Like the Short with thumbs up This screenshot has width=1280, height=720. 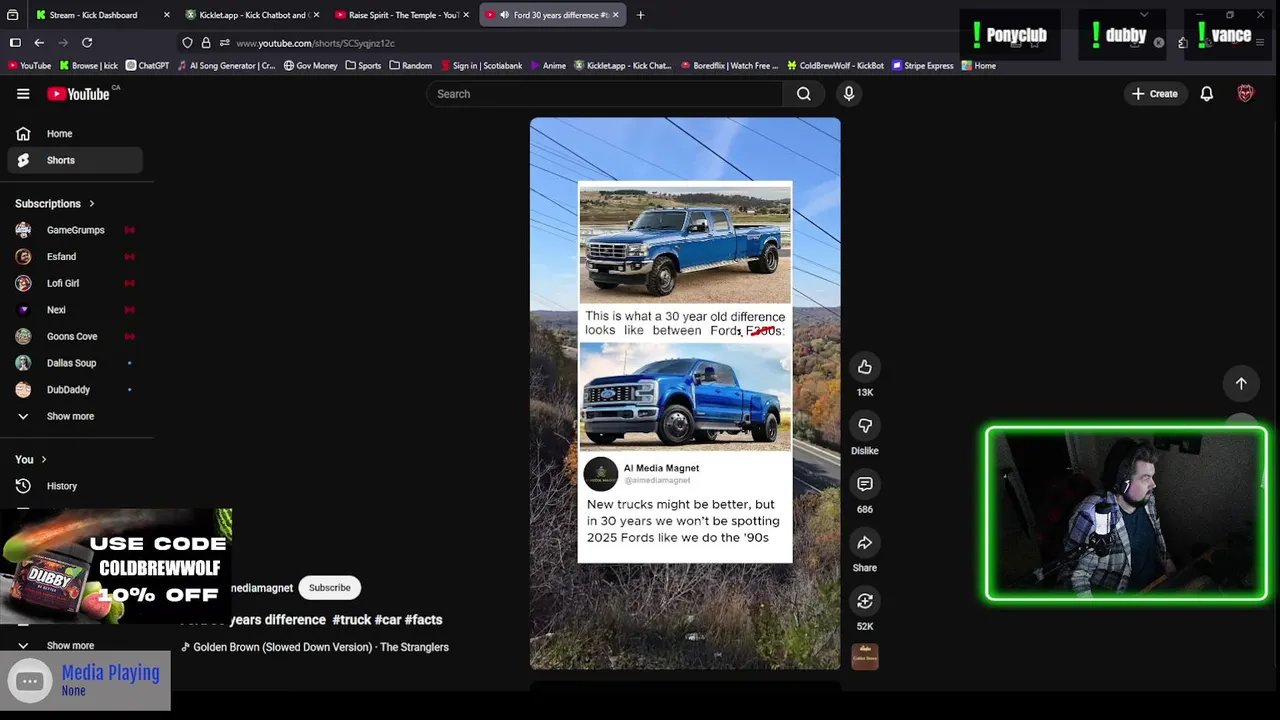865,367
